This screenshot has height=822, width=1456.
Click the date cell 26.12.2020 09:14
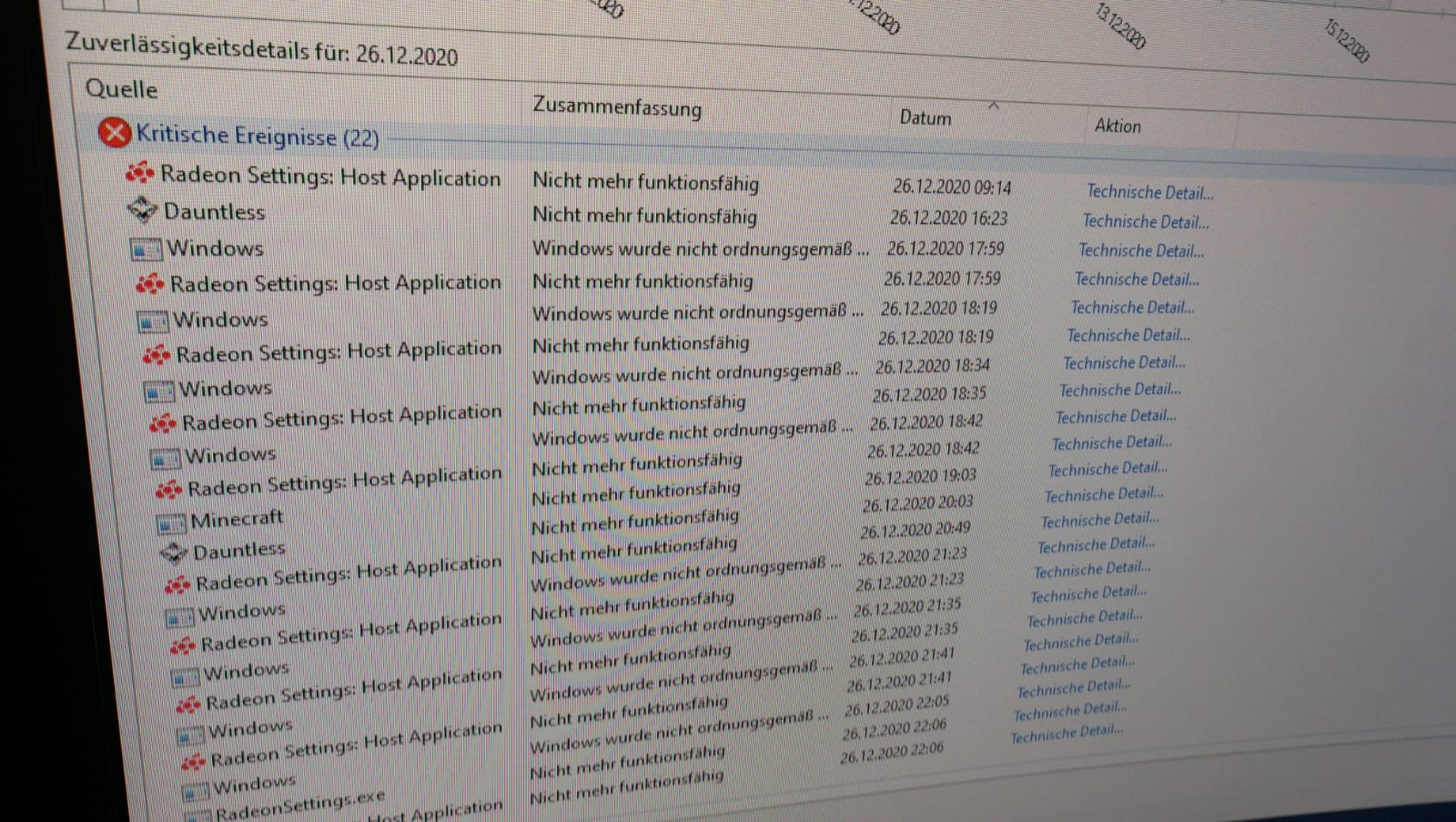952,187
